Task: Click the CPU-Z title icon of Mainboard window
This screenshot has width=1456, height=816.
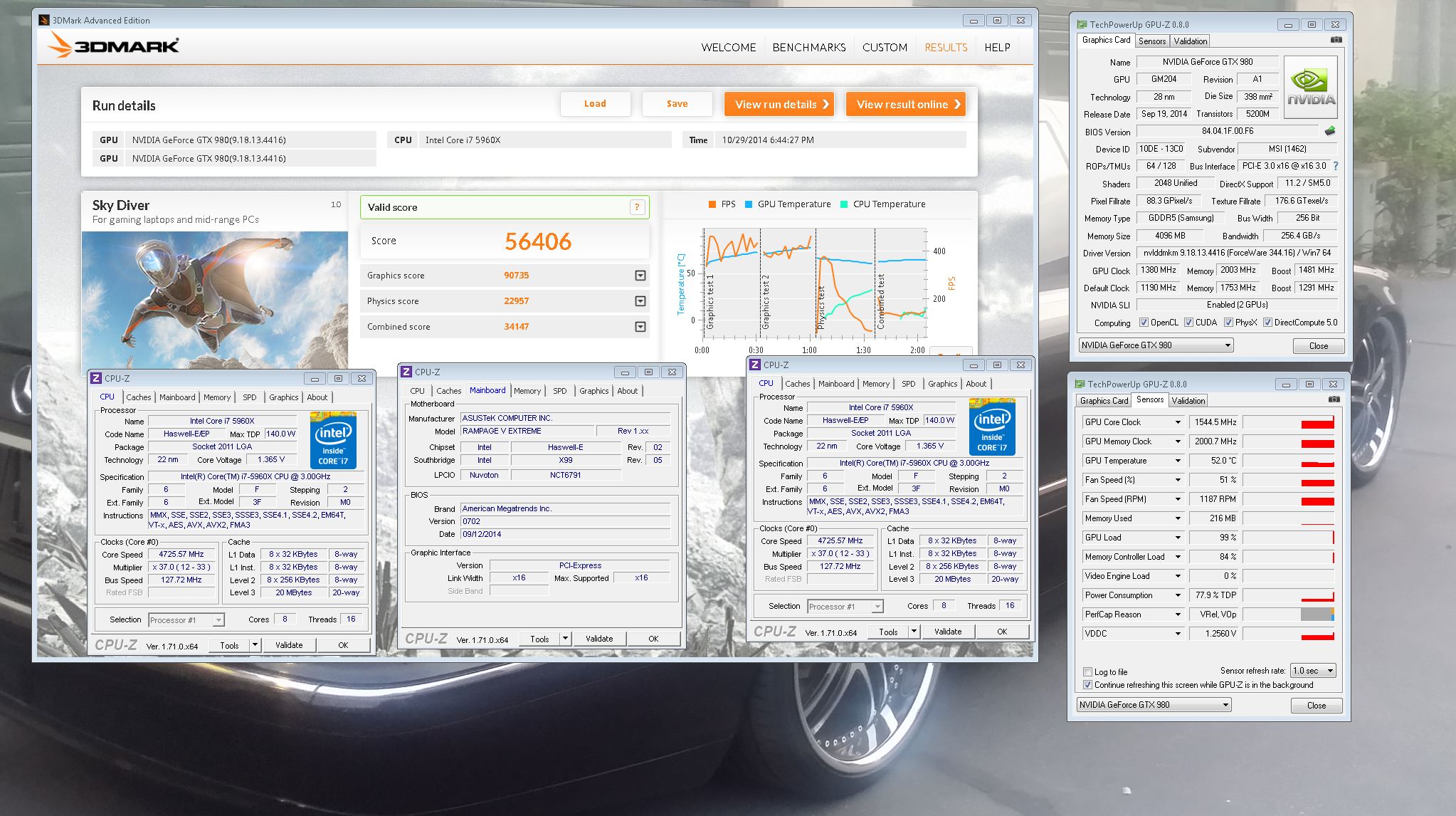Action: pos(406,372)
